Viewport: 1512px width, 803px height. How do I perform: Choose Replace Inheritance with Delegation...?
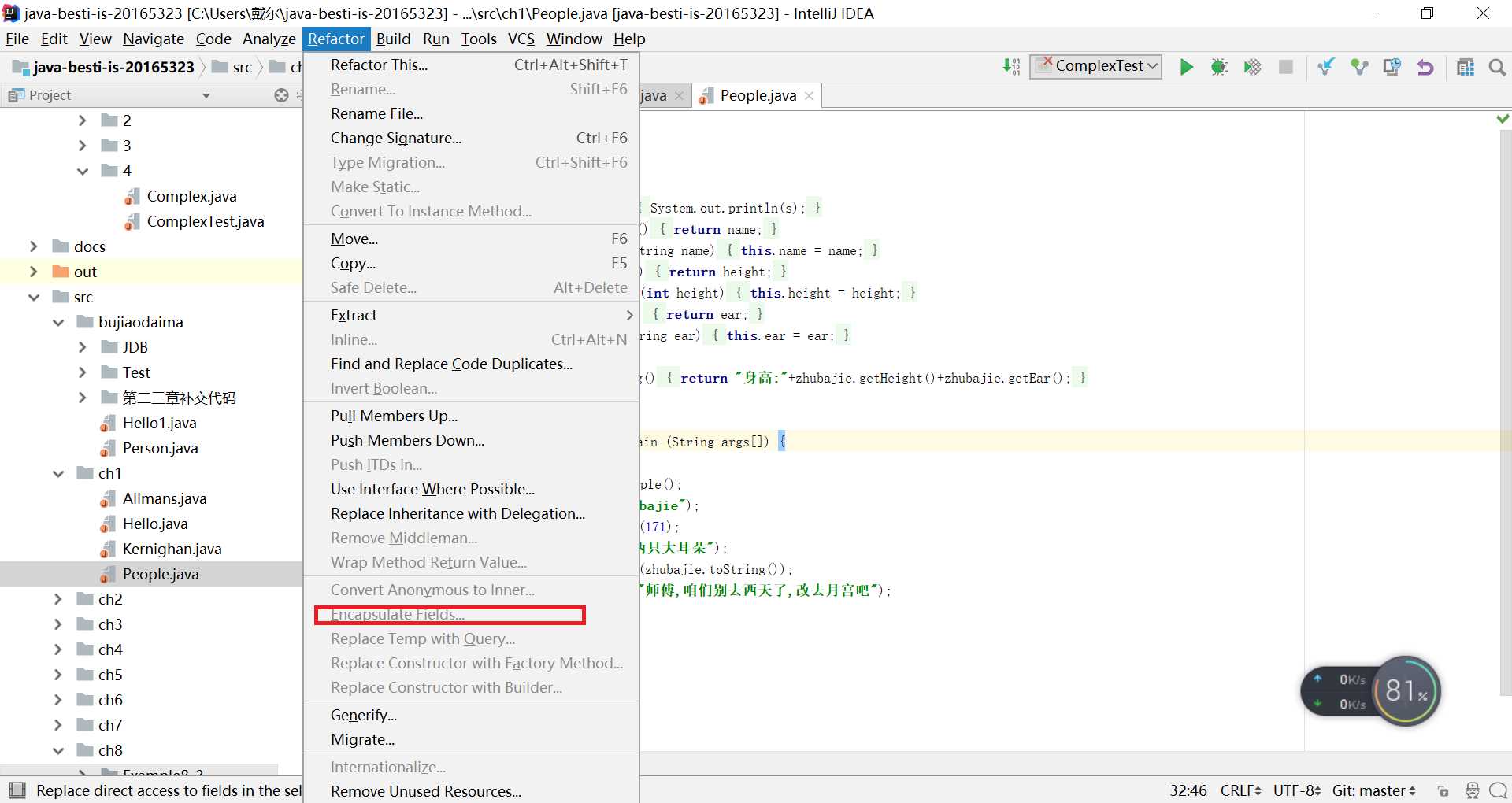pos(471,513)
